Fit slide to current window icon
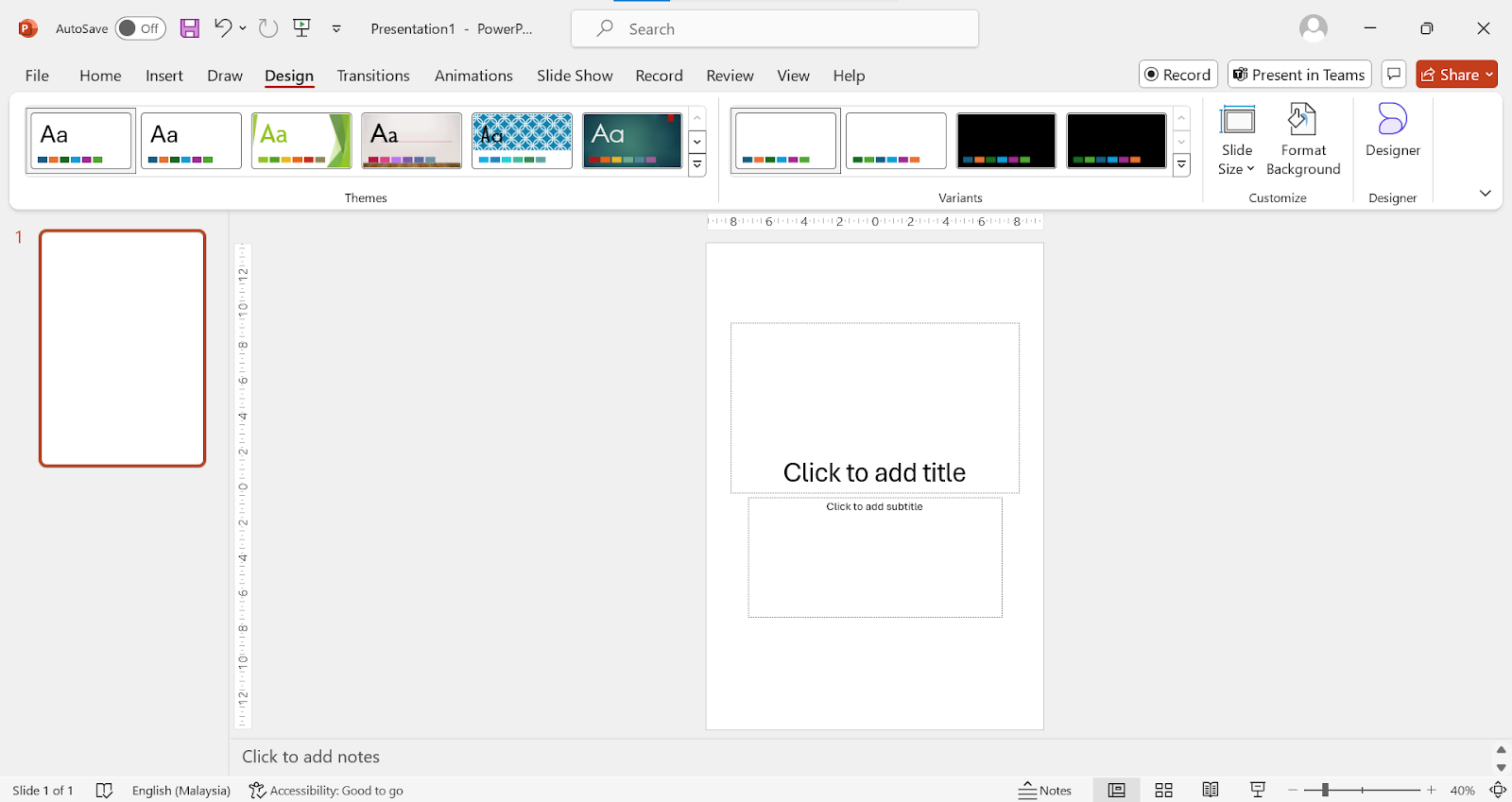Image resolution: width=1512 pixels, height=802 pixels. (x=1498, y=791)
